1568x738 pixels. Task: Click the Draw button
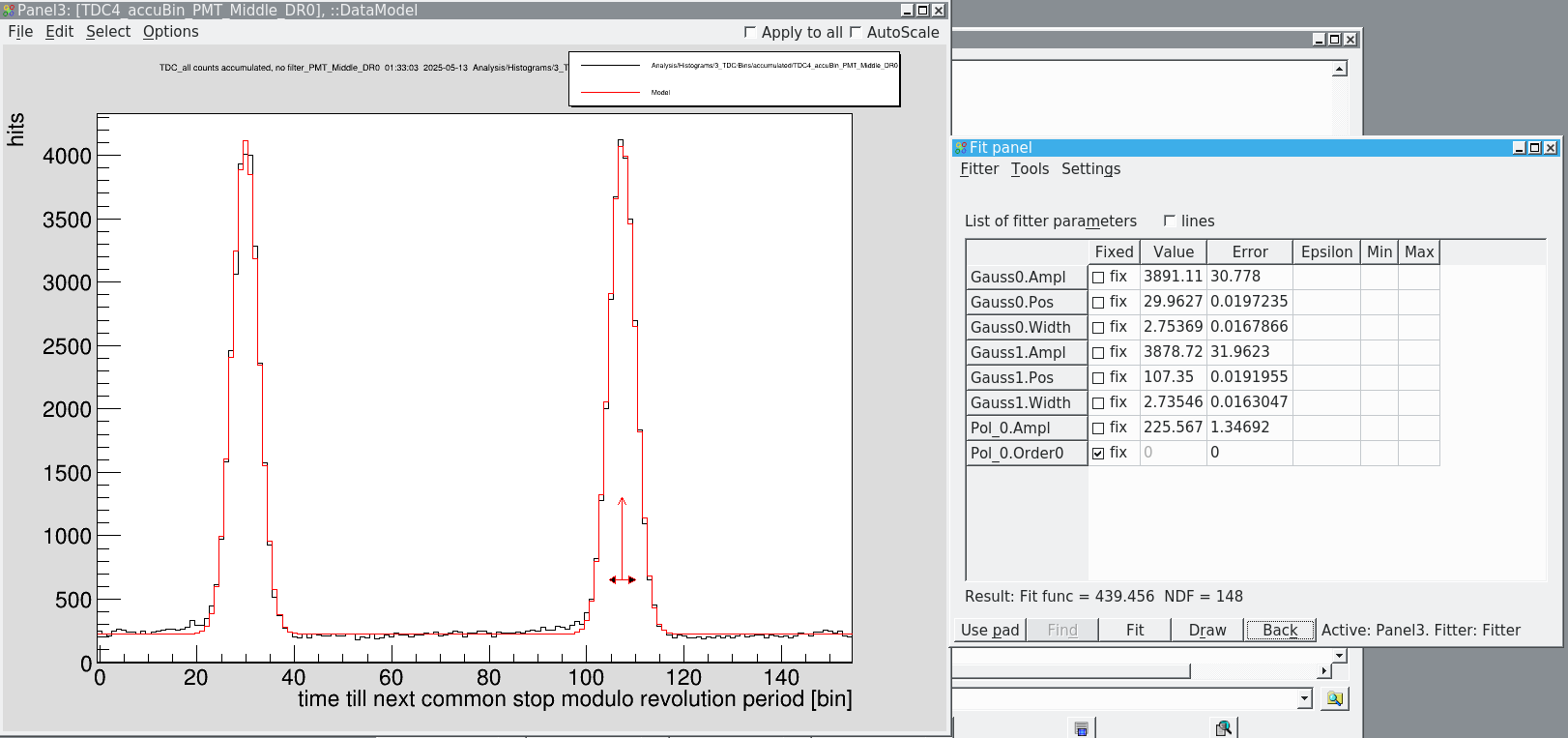pos(1207,630)
